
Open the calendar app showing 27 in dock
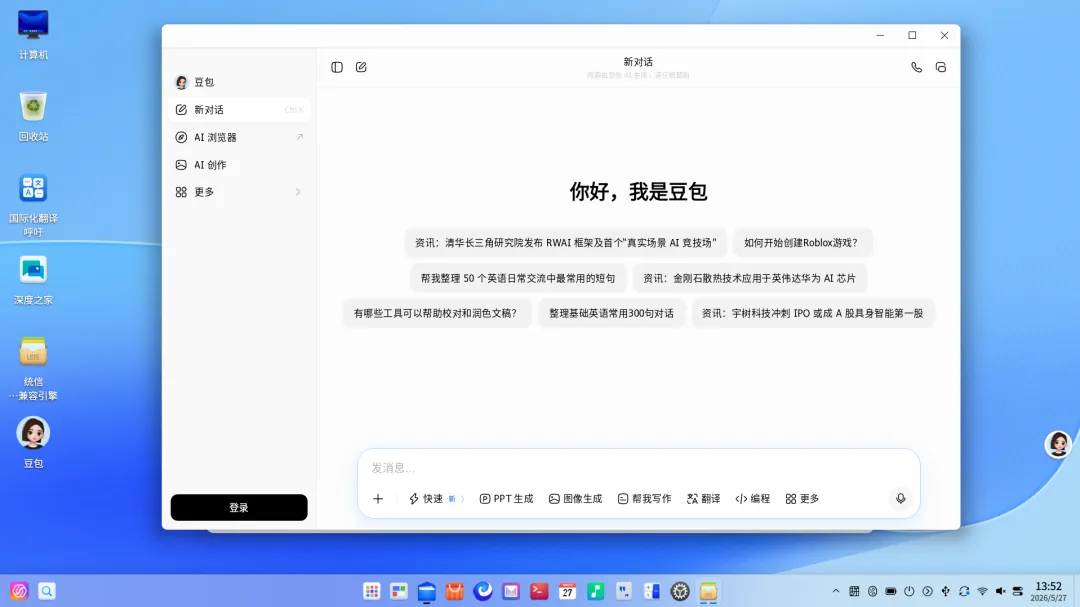567,591
